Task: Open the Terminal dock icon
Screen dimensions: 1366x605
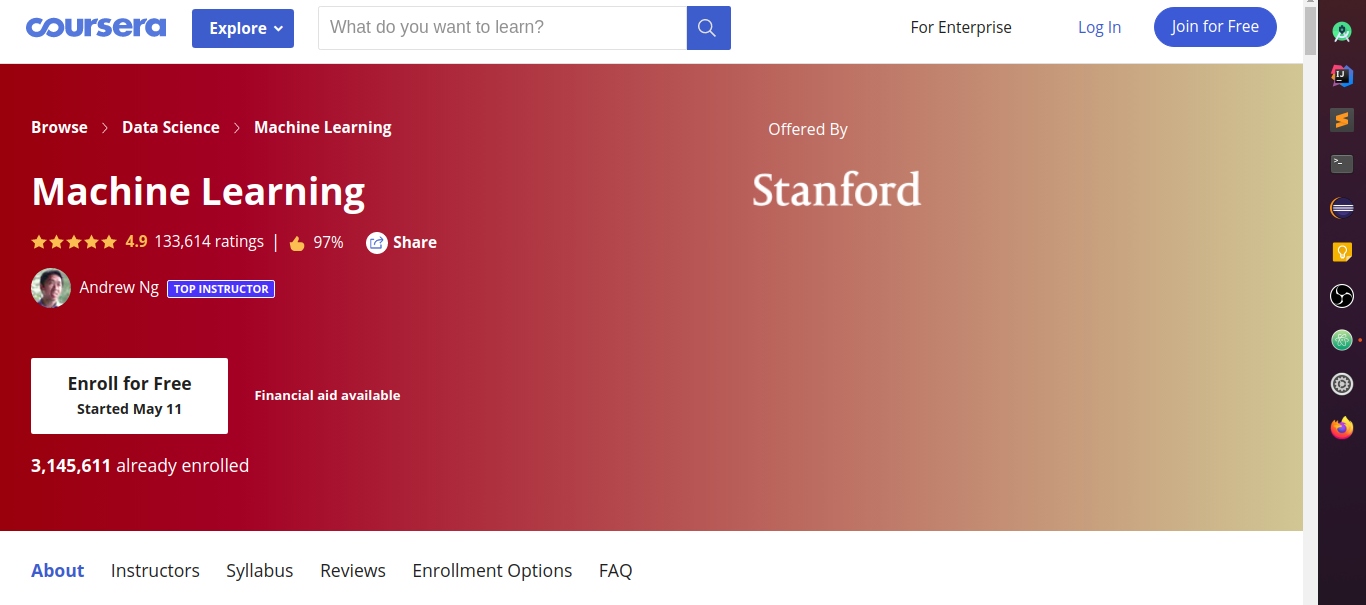Action: pyautogui.click(x=1342, y=164)
